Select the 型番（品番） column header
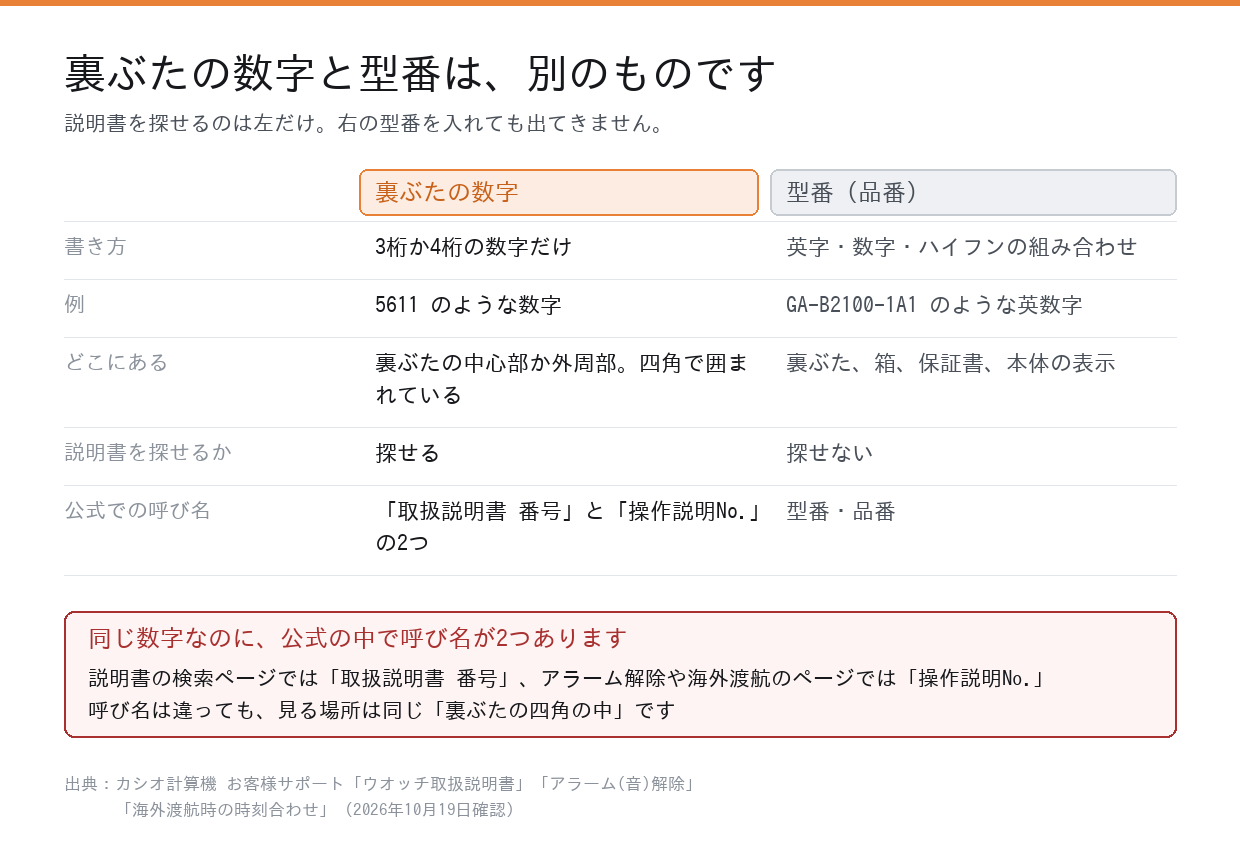This screenshot has width=1240, height=859. coord(973,192)
